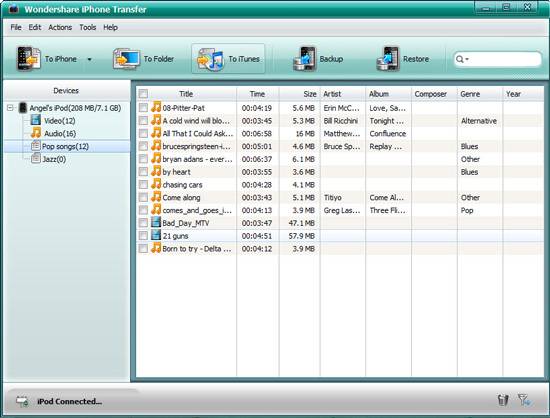550x418 pixels.
Task: Open the To iPhone dropdown arrow
Action: [89, 59]
